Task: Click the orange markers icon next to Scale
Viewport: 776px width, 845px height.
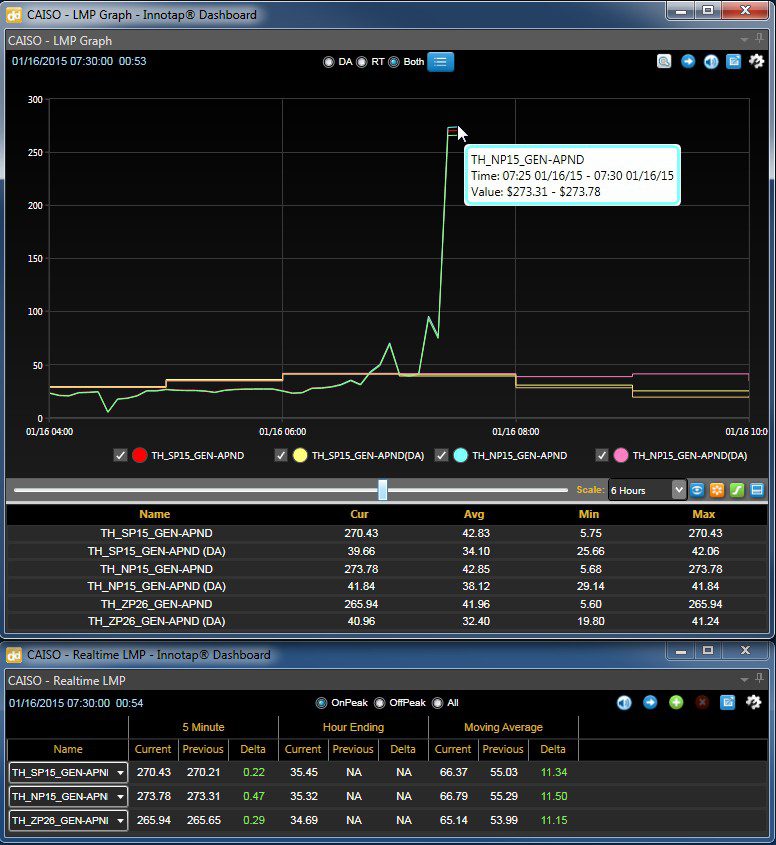Action: [x=717, y=490]
